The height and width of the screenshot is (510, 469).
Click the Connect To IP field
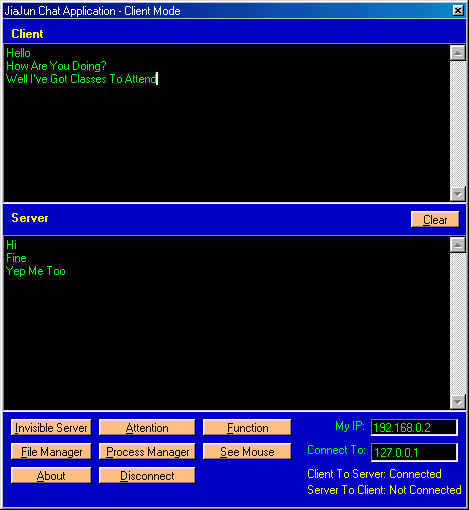414,452
